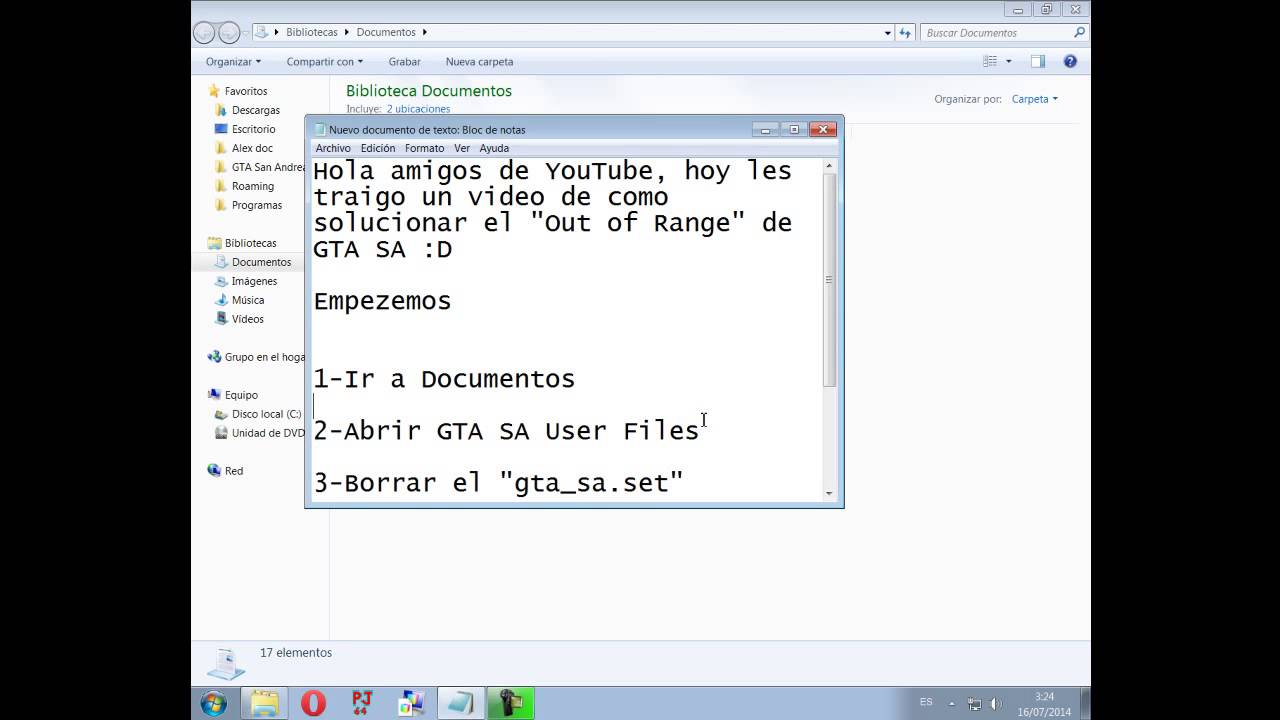Viewport: 1280px width, 720px height.
Task: Open Grupo en el hogar
Action: pyautogui.click(x=264, y=357)
